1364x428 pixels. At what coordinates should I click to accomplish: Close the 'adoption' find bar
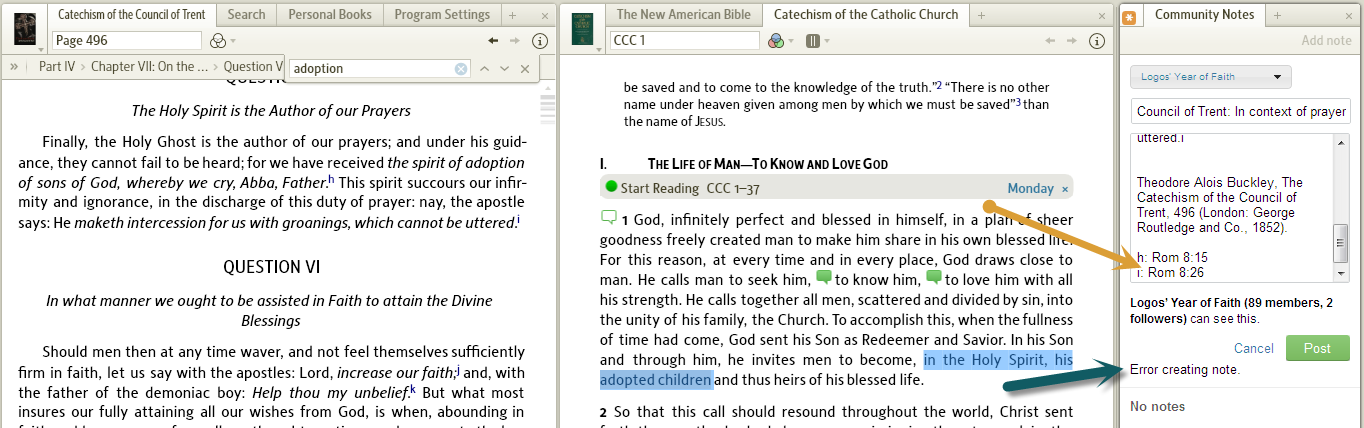[525, 69]
